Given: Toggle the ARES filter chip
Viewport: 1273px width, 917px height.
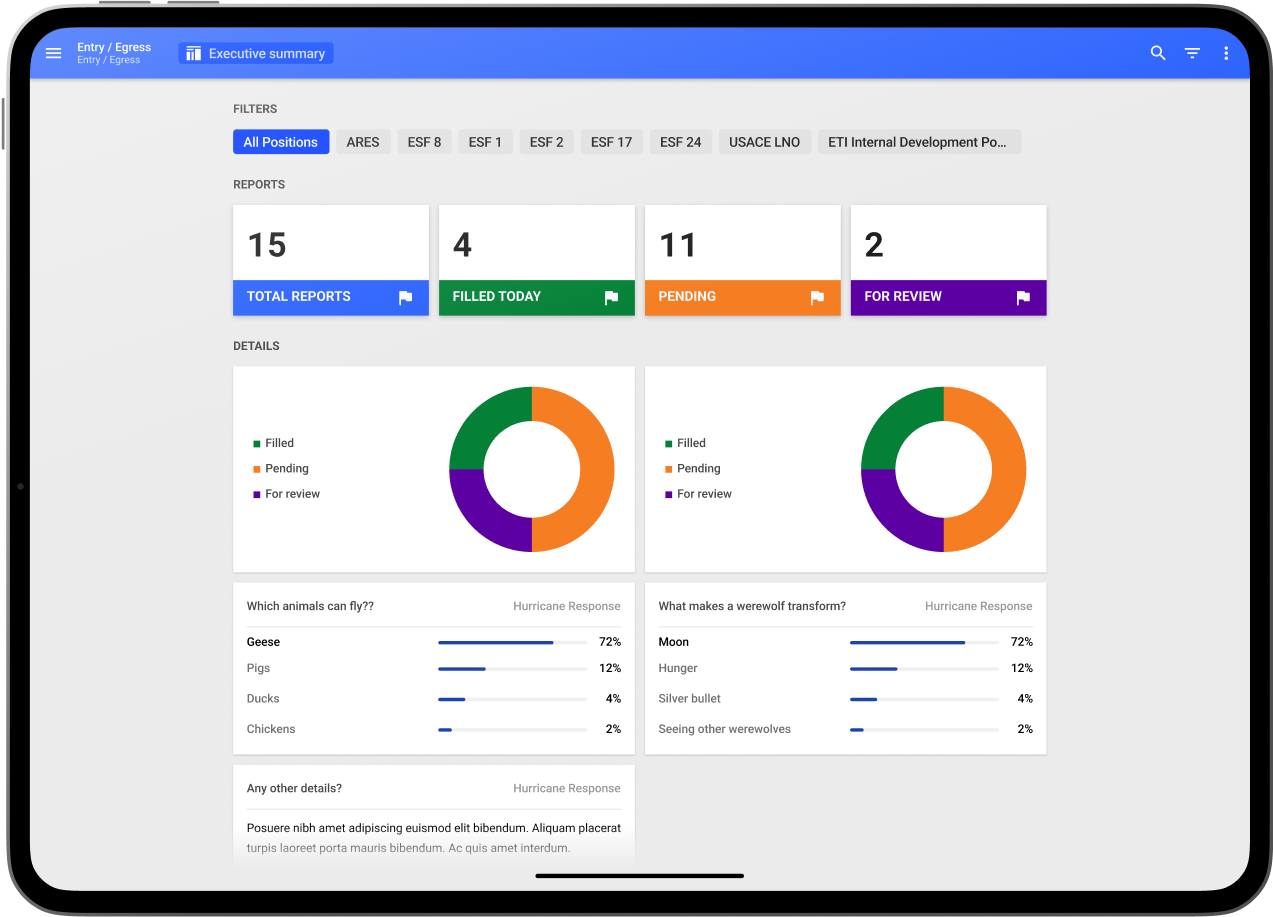Looking at the screenshot, I should click(363, 142).
